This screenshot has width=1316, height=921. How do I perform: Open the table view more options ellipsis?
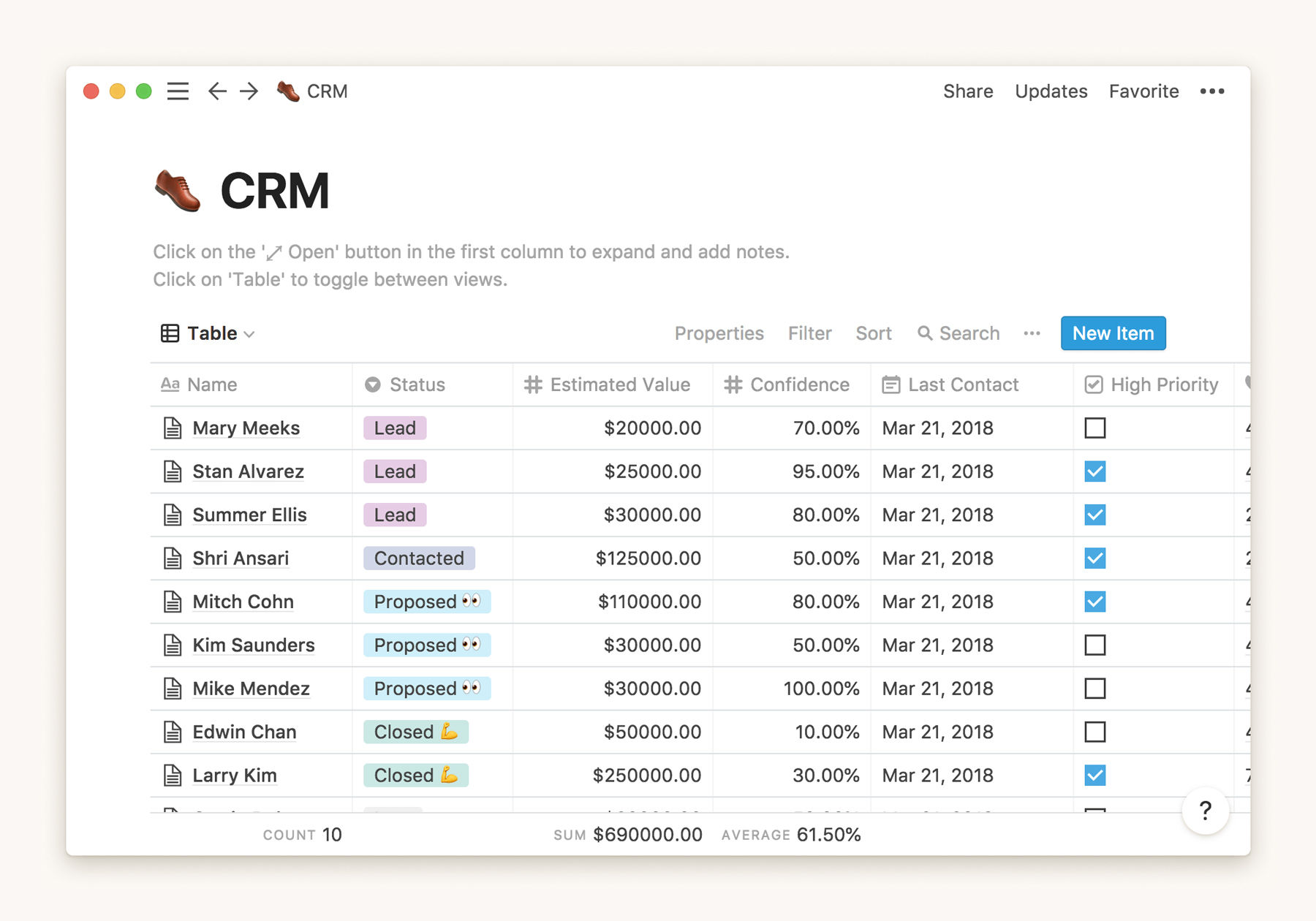coord(1032,333)
